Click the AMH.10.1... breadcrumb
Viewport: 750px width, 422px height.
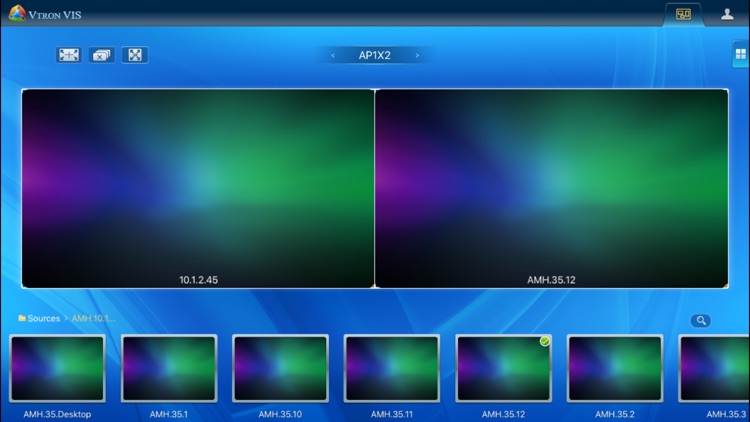[x=93, y=318]
